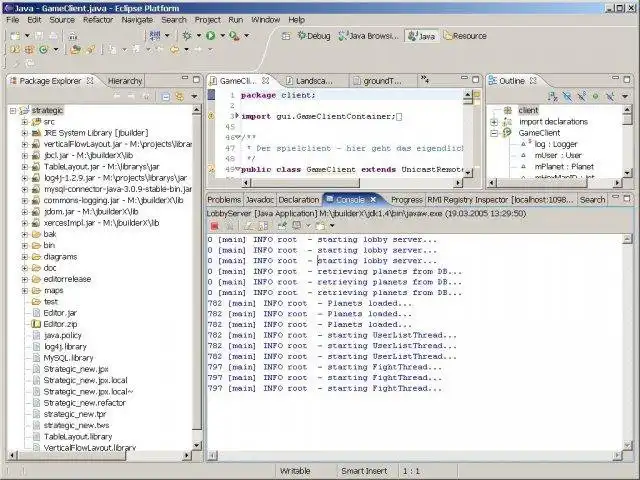Click Collapse All in Package Explorer toolbar

coord(163,96)
